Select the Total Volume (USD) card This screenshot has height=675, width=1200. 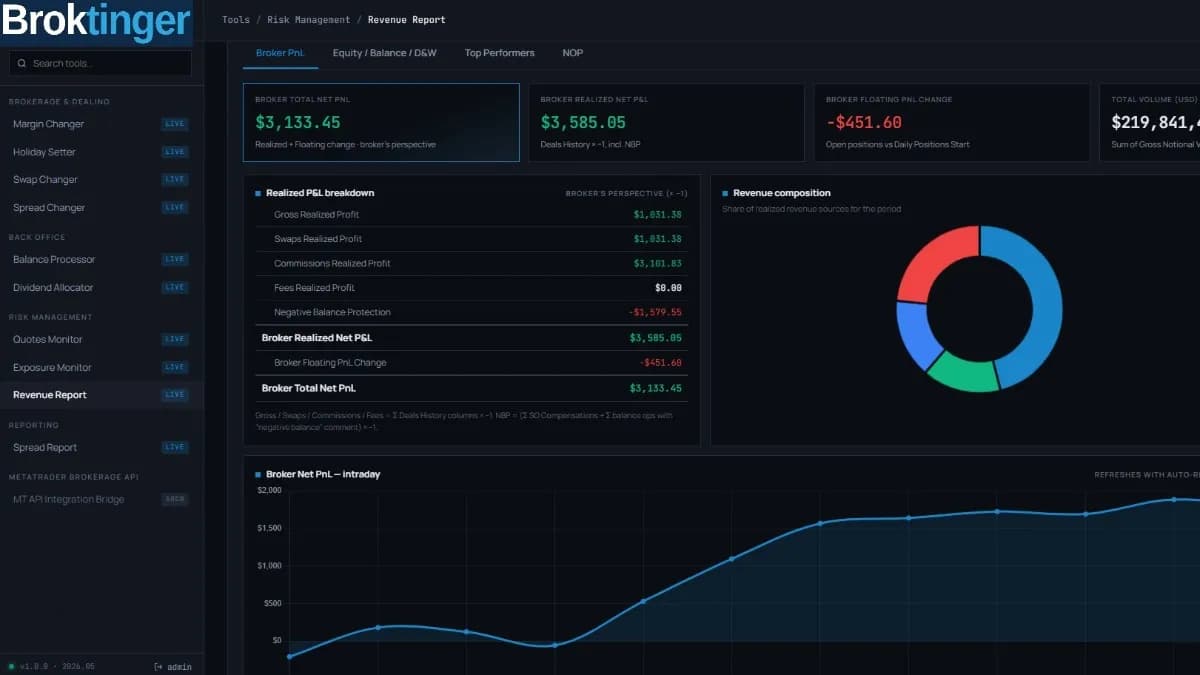(1150, 122)
